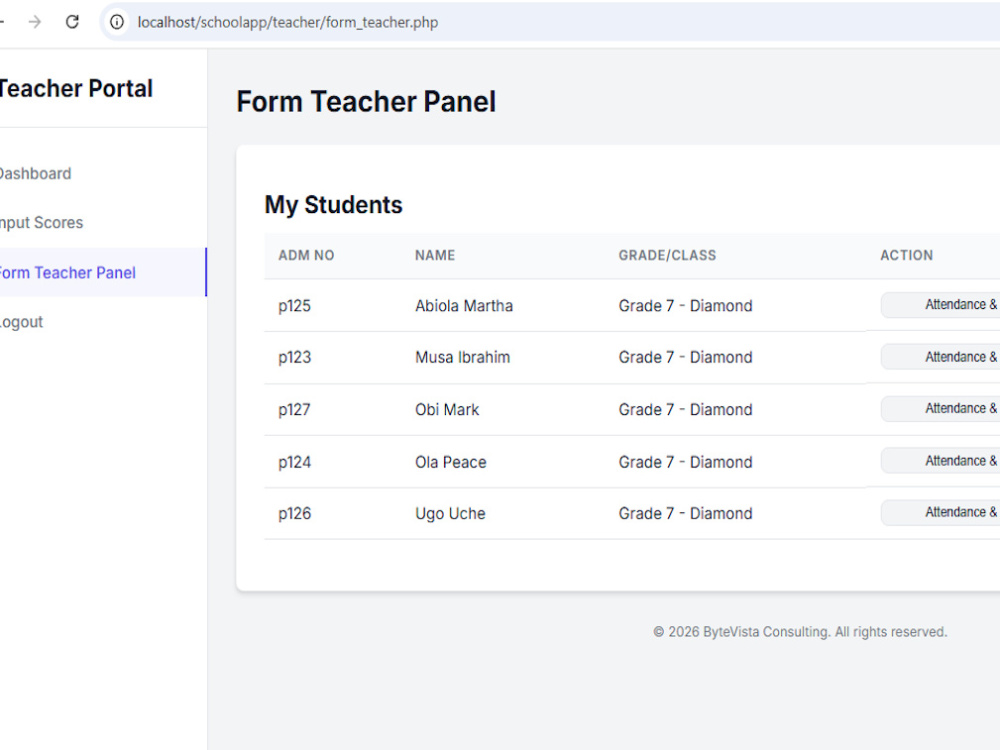Open the Dashboard sidebar item
The image size is (1000, 750).
tap(35, 173)
